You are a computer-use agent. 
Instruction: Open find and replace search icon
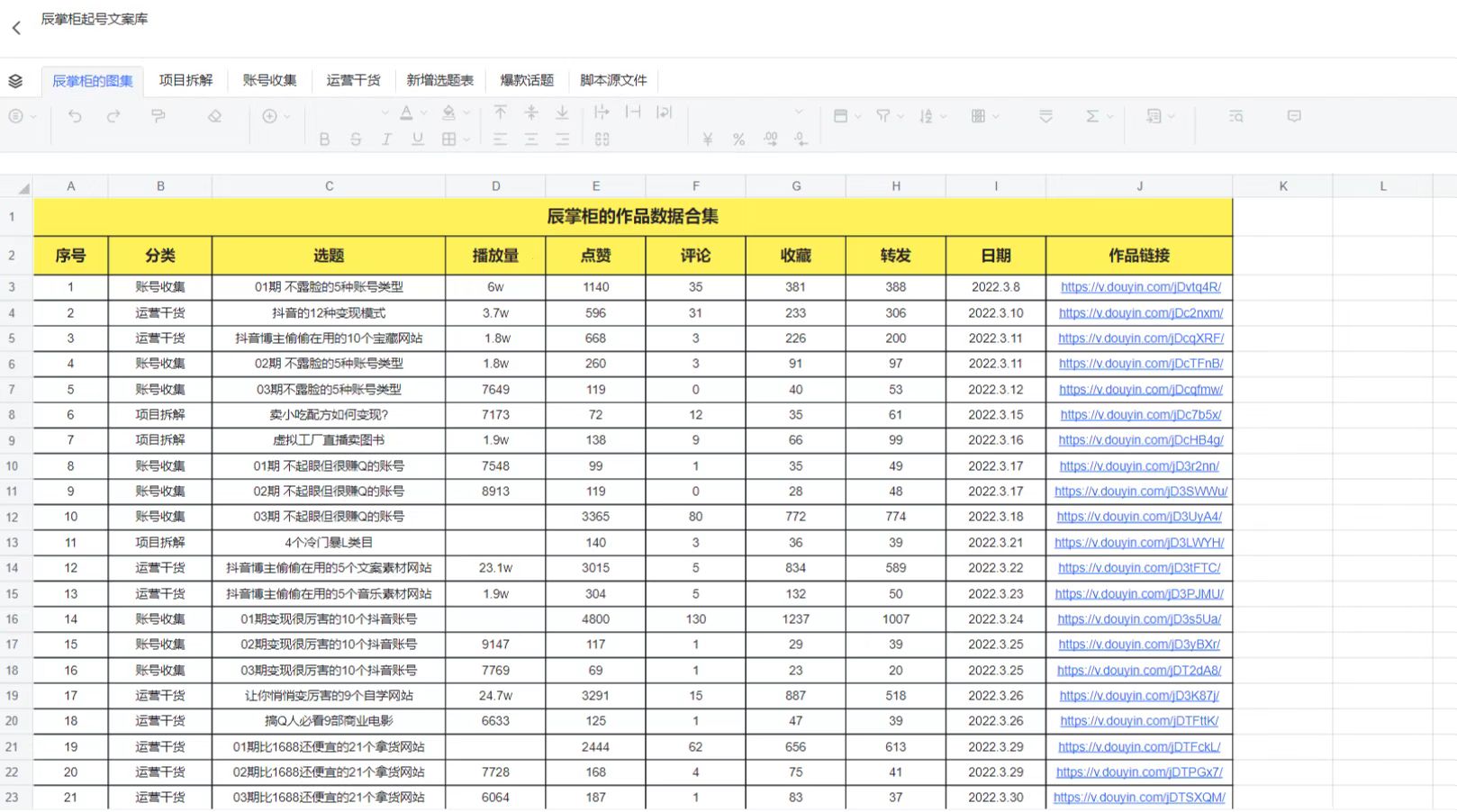(x=1235, y=116)
